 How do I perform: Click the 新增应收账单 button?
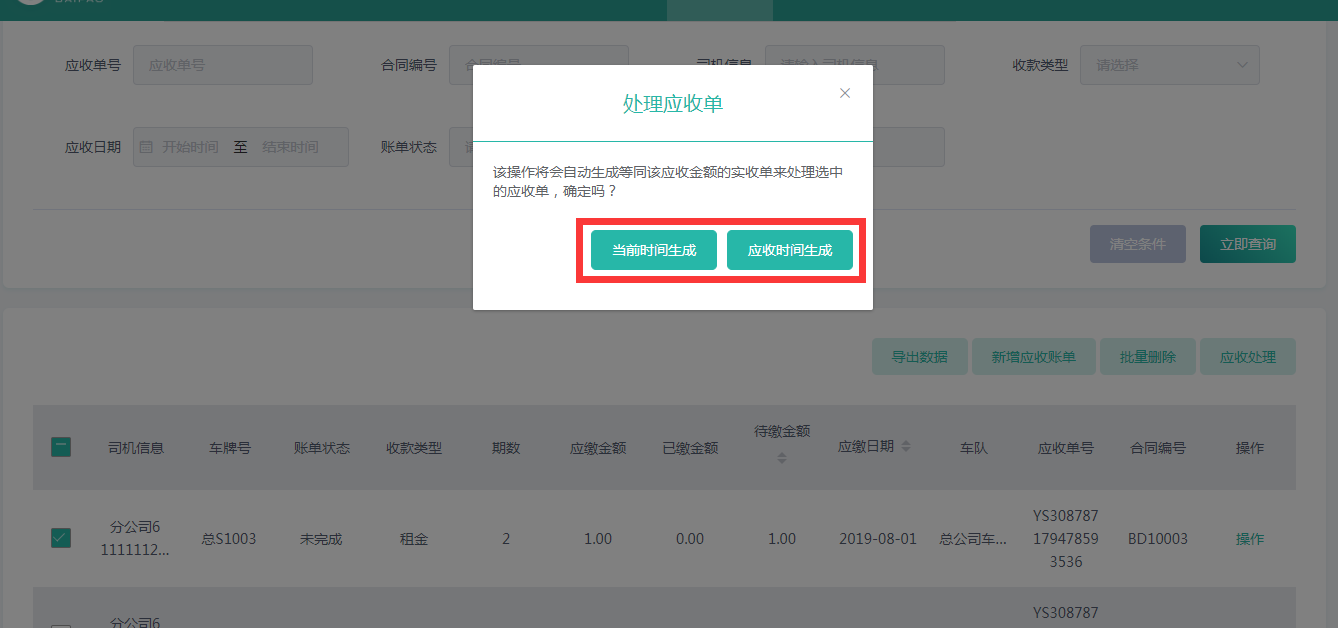1033,357
